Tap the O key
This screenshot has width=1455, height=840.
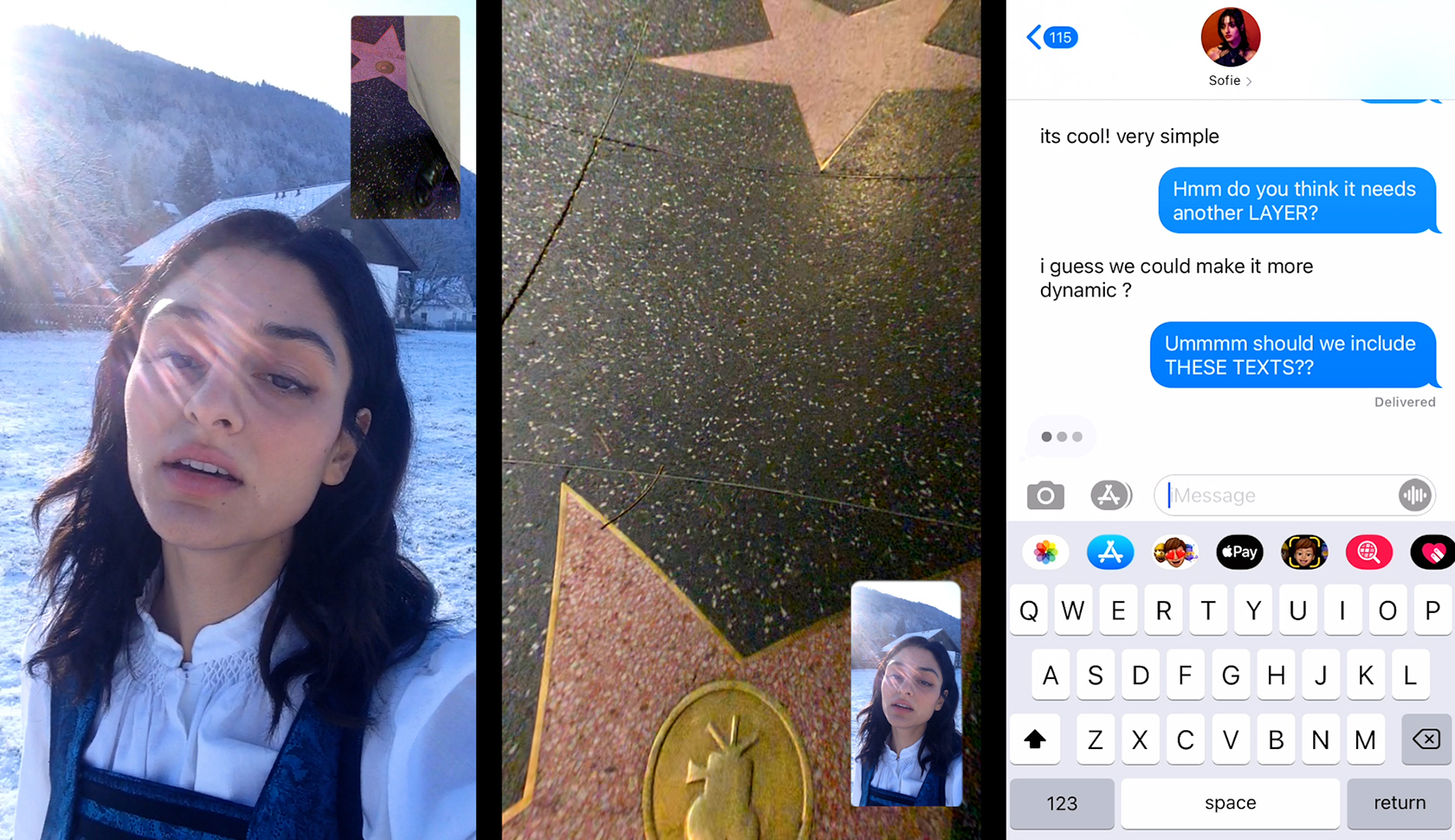(1387, 611)
